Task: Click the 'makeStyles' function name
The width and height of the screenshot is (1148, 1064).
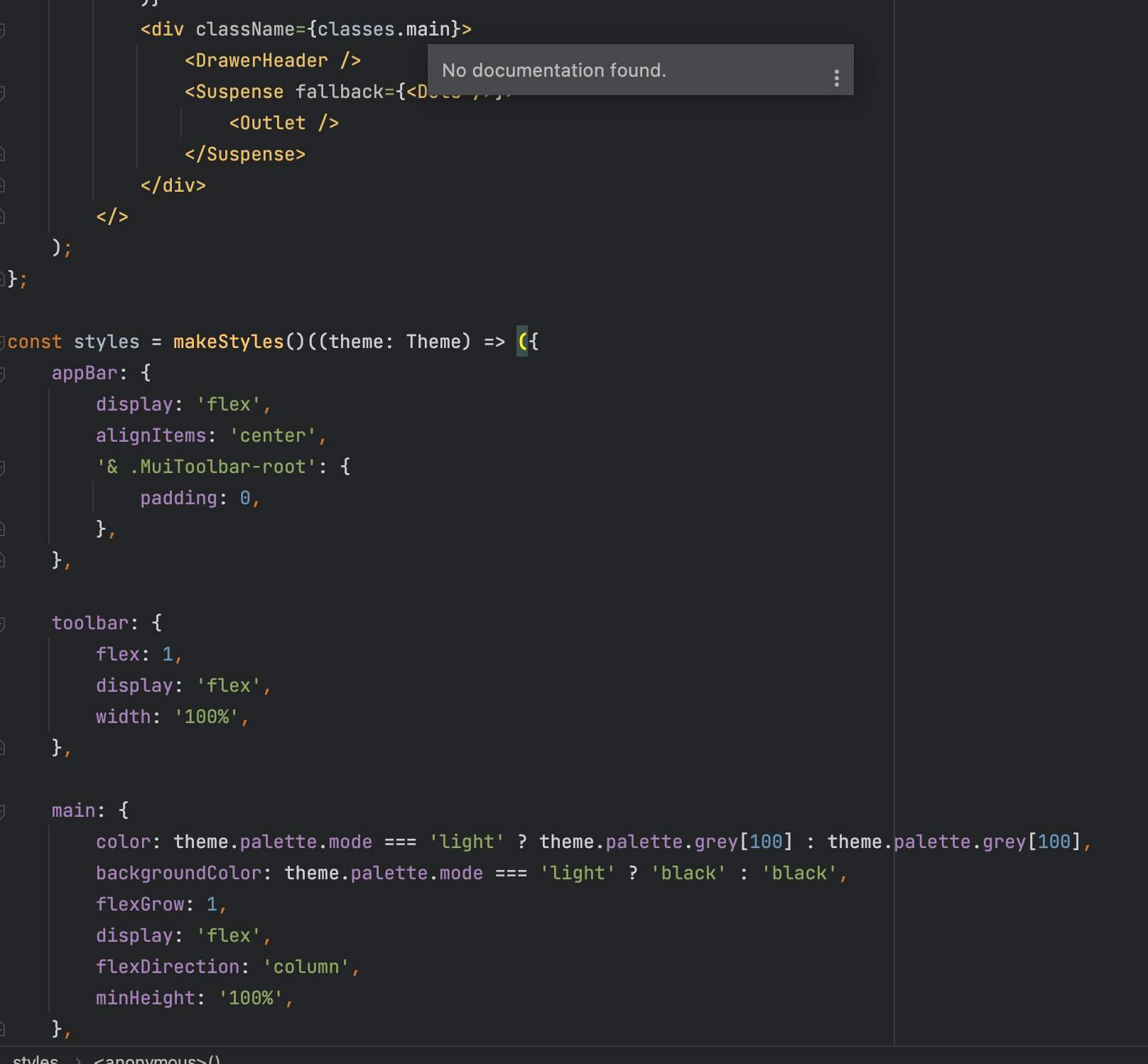Action: pos(227,342)
